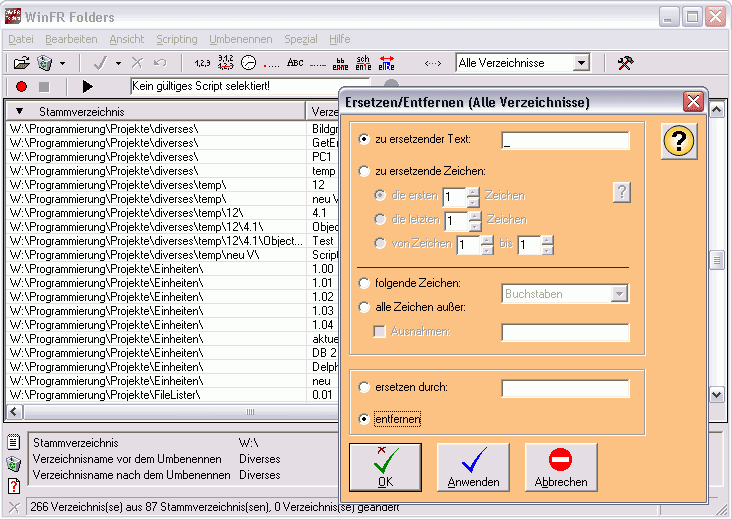Stop script recording with grey square

[44, 86]
